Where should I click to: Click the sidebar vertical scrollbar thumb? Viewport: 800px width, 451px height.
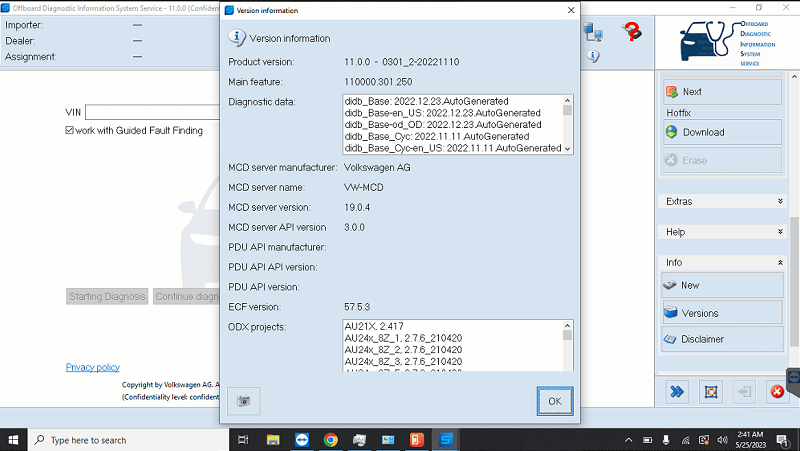[794, 282]
